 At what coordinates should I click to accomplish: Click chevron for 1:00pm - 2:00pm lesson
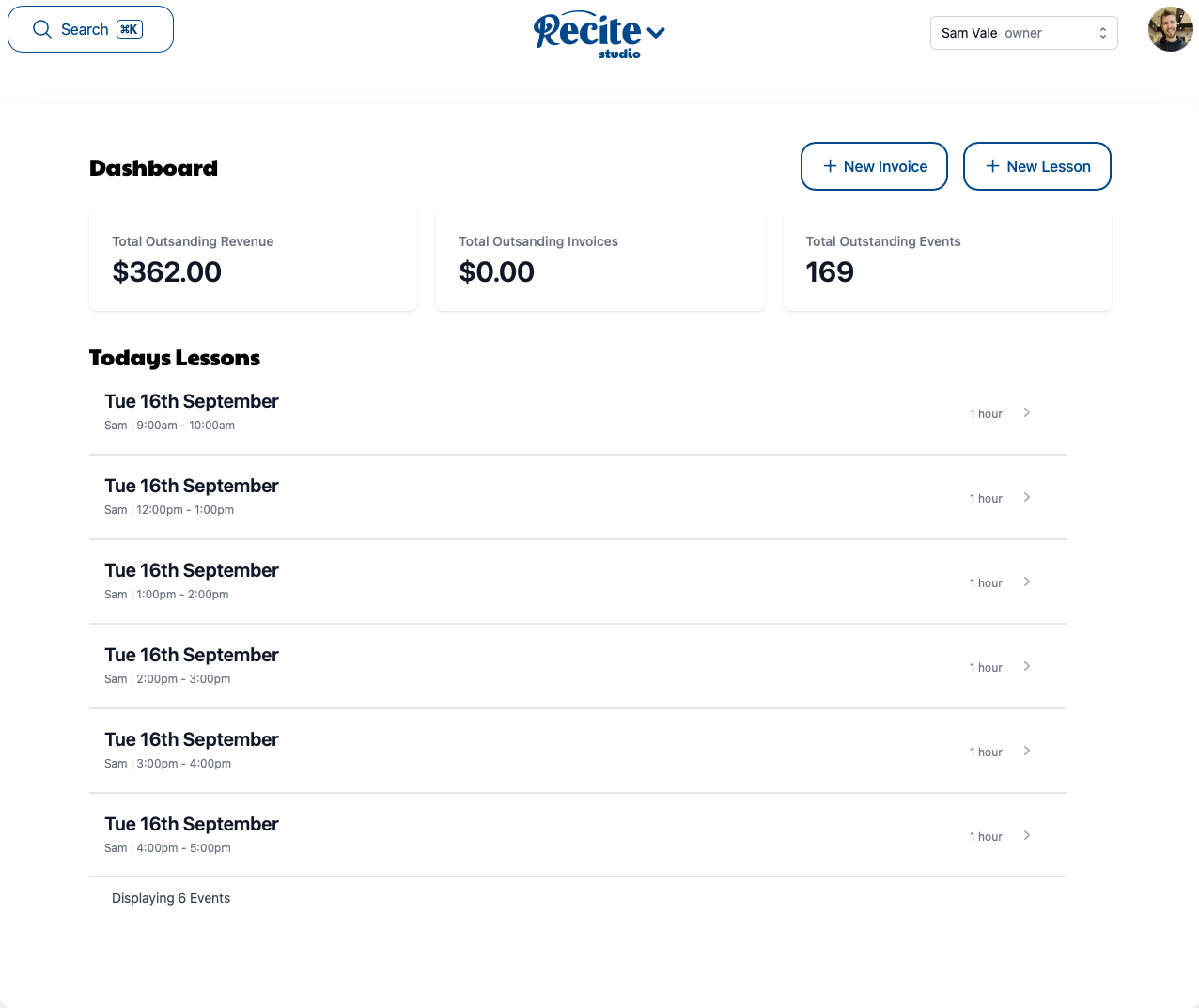click(1027, 582)
